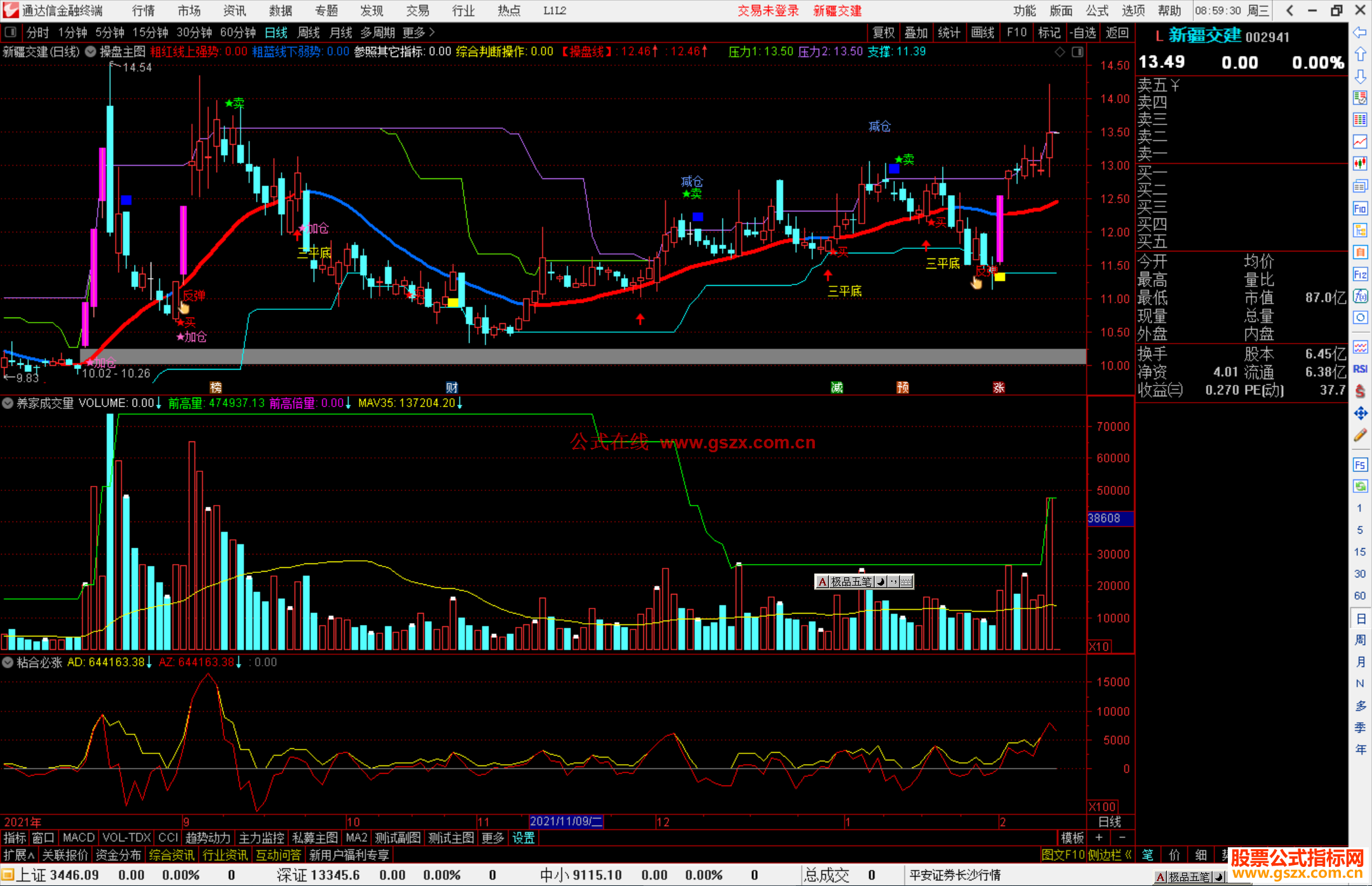Screen dimensions: 1372x886
Task: Open the news pages sidebar icon
Action: point(1360,186)
